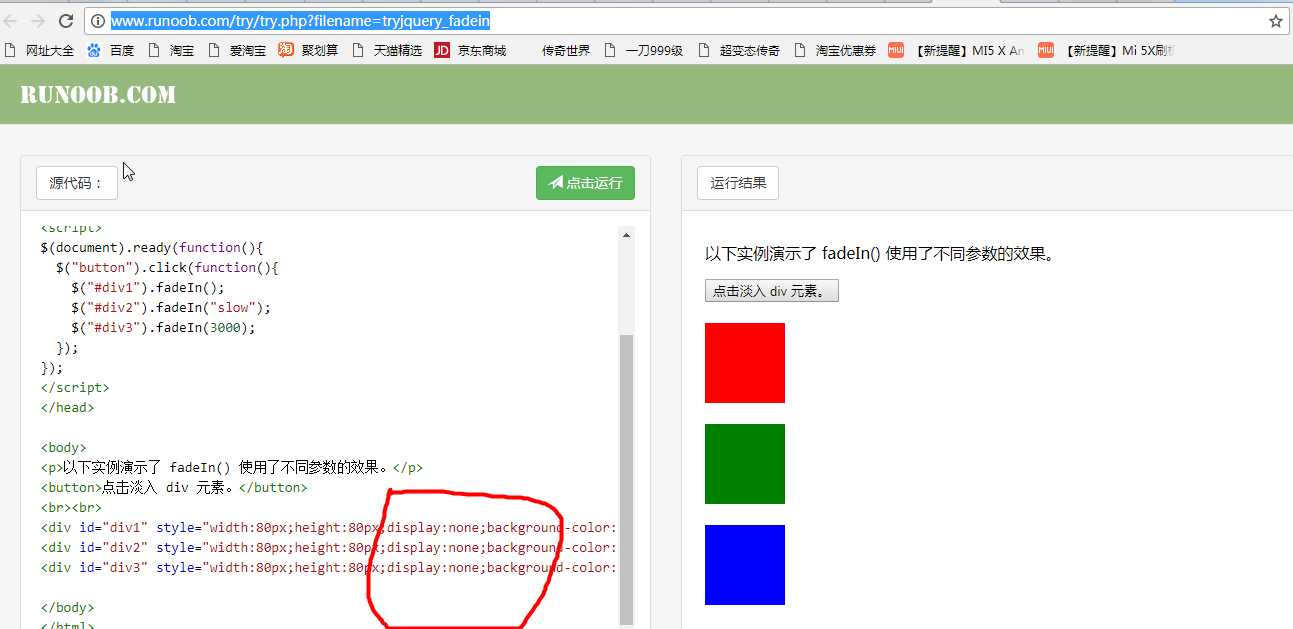Open the 百度 bookmark
1293x629 pixels.
[111, 50]
